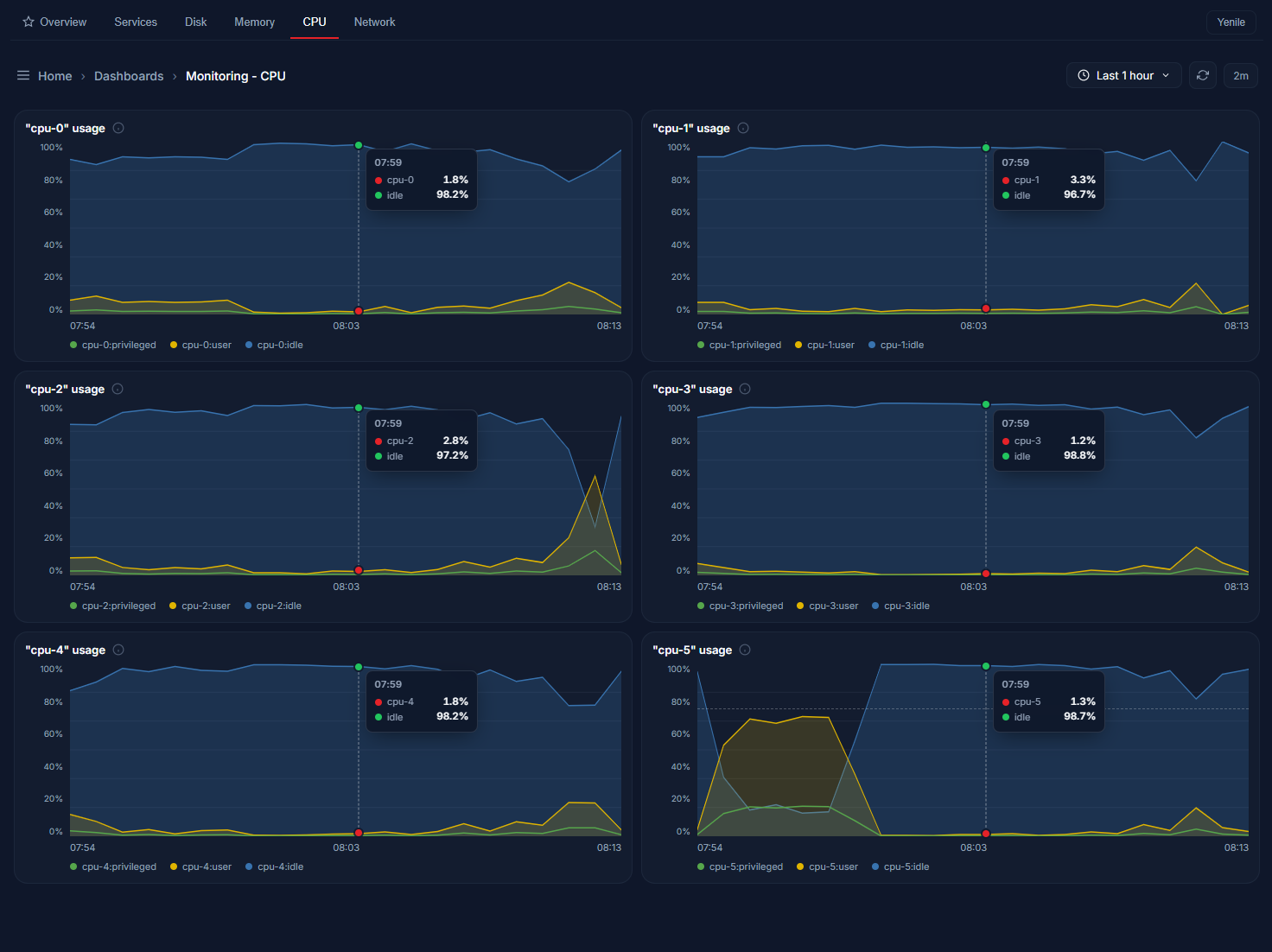Click the hamburger menu icon beside Home
This screenshot has height=952, width=1272.
23,76
